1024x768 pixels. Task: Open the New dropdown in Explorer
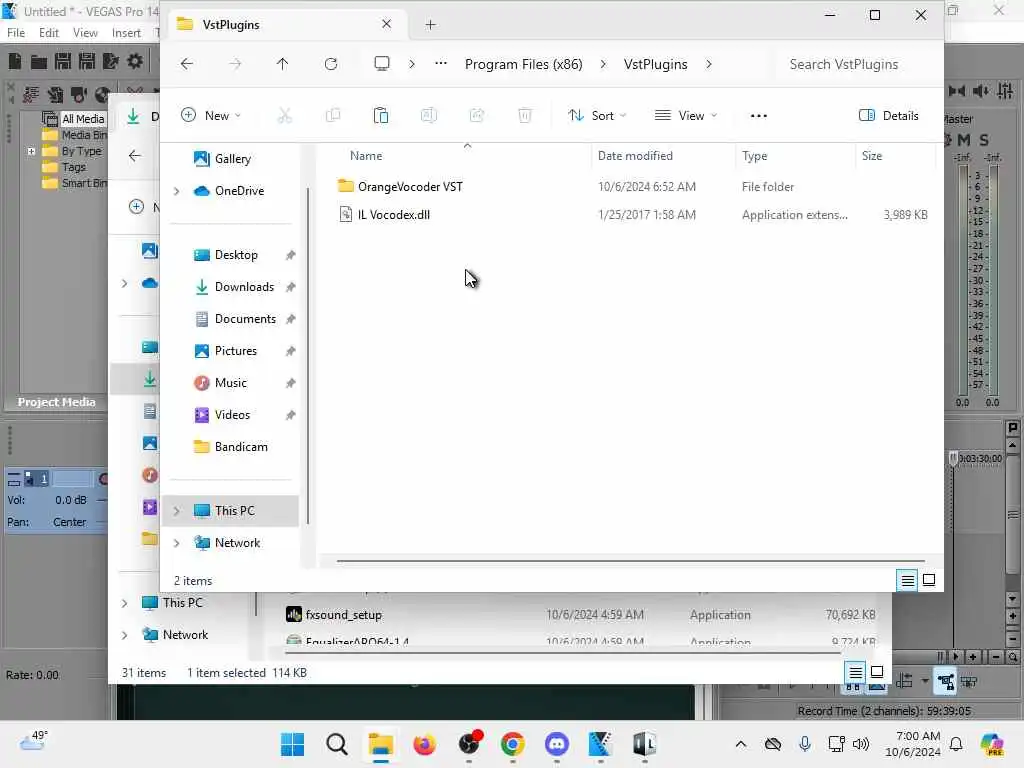point(210,116)
